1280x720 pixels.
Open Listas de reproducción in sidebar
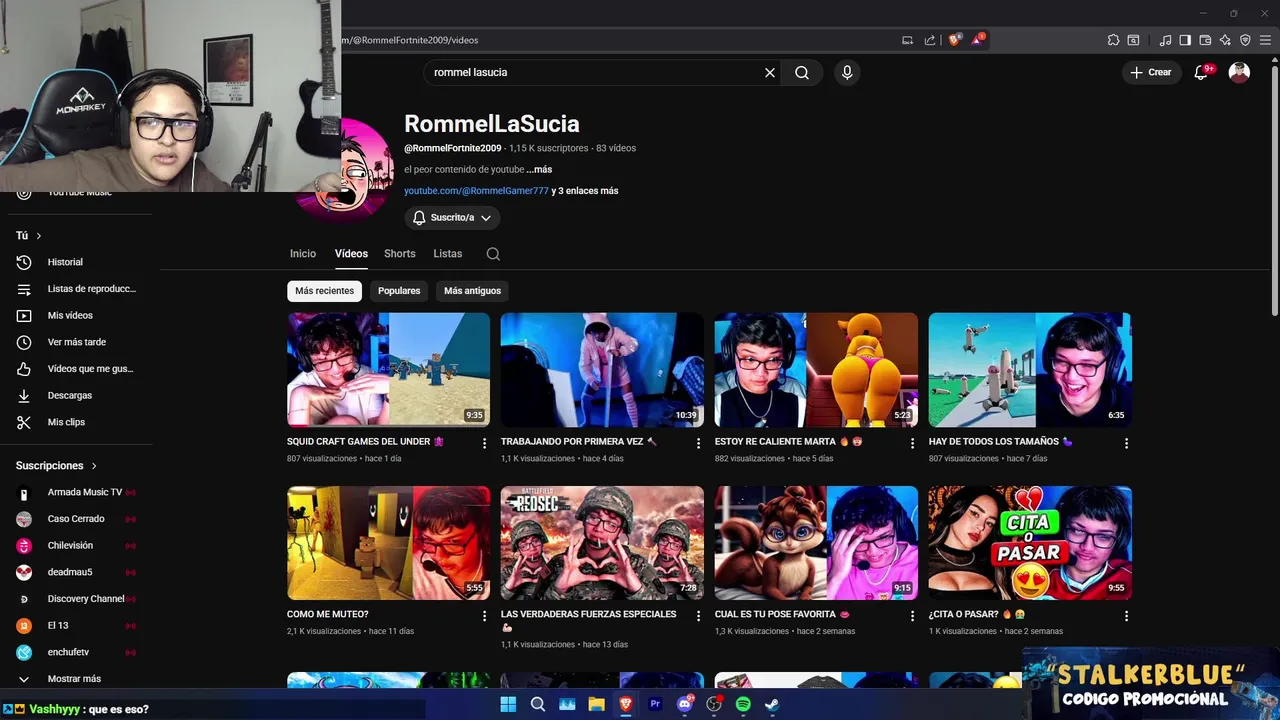[76, 289]
